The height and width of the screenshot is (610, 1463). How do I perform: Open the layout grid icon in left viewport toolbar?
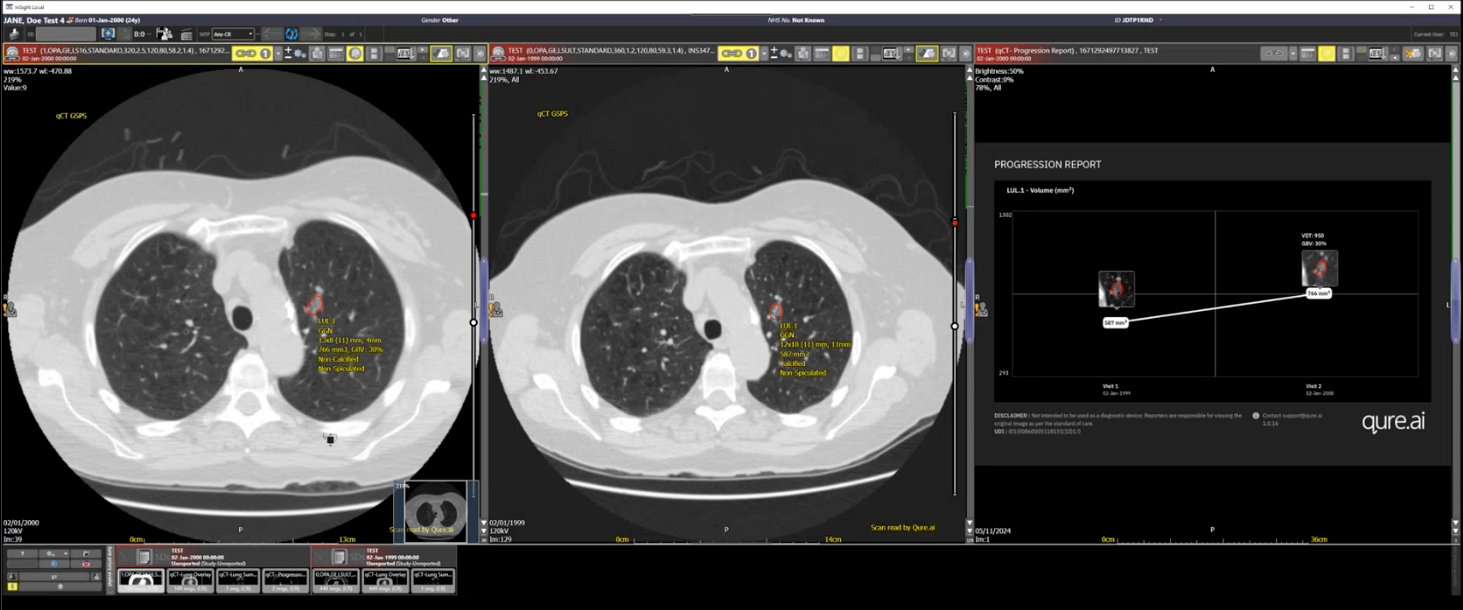click(335, 53)
